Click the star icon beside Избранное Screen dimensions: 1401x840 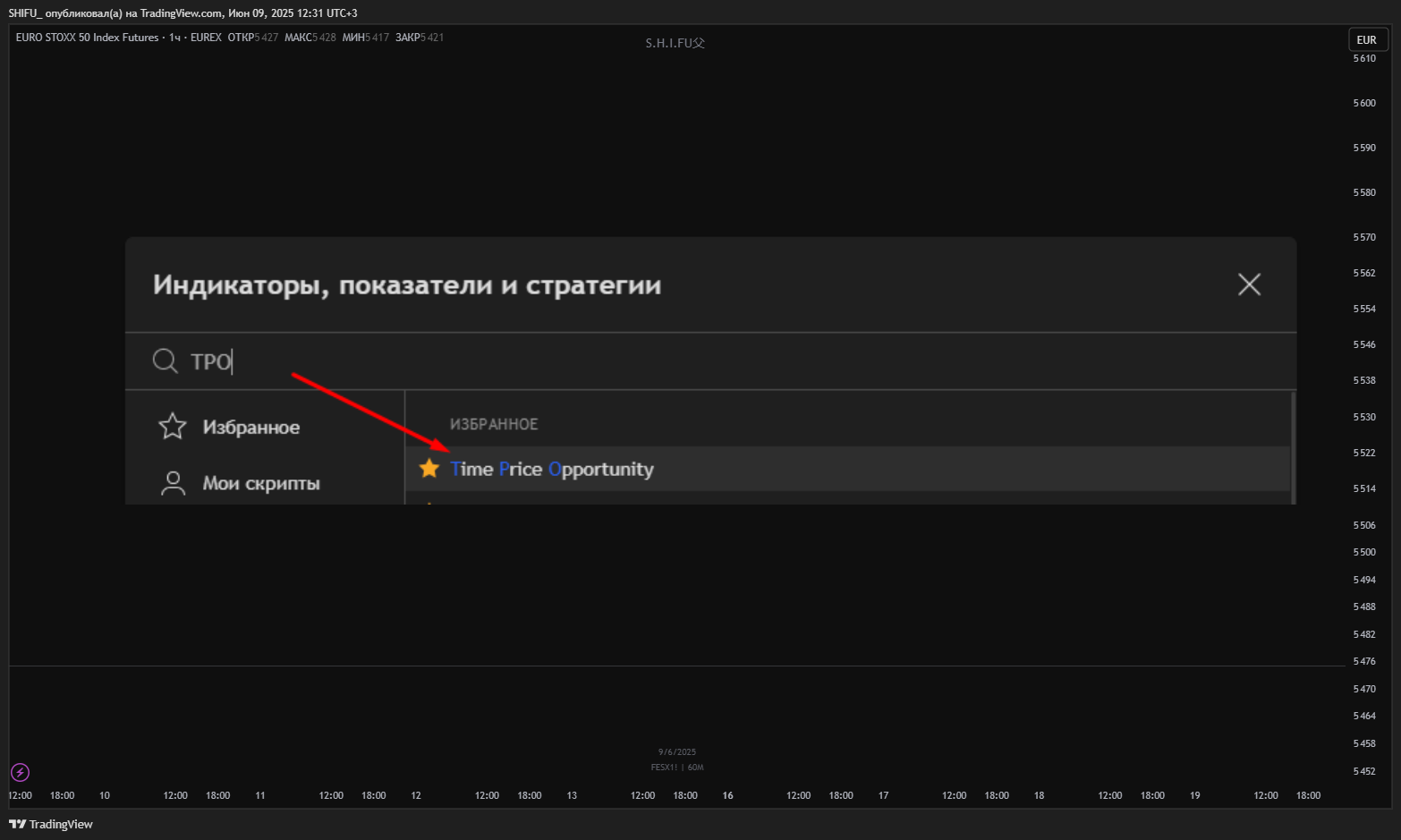(x=172, y=426)
